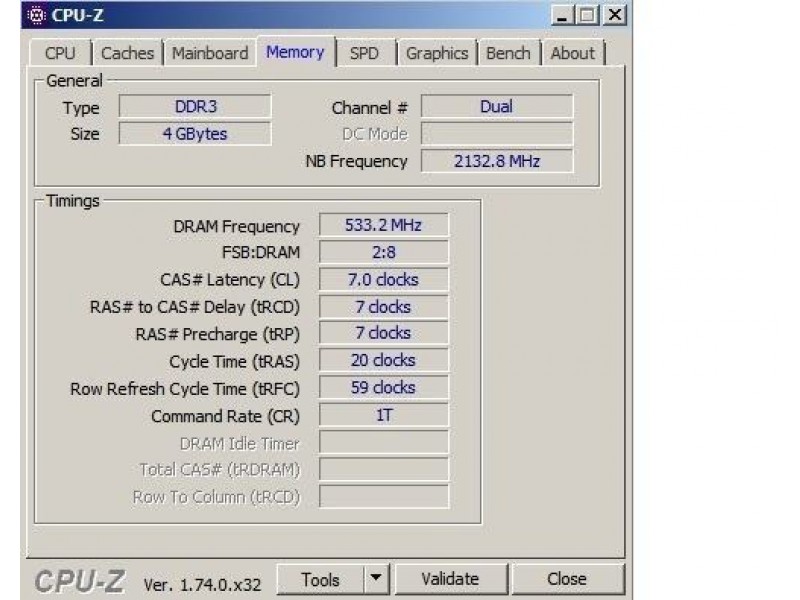Viewport: 800px width, 600px height.
Task: Click the Ver. 1.74.0.x32 version text
Action: tap(203, 585)
